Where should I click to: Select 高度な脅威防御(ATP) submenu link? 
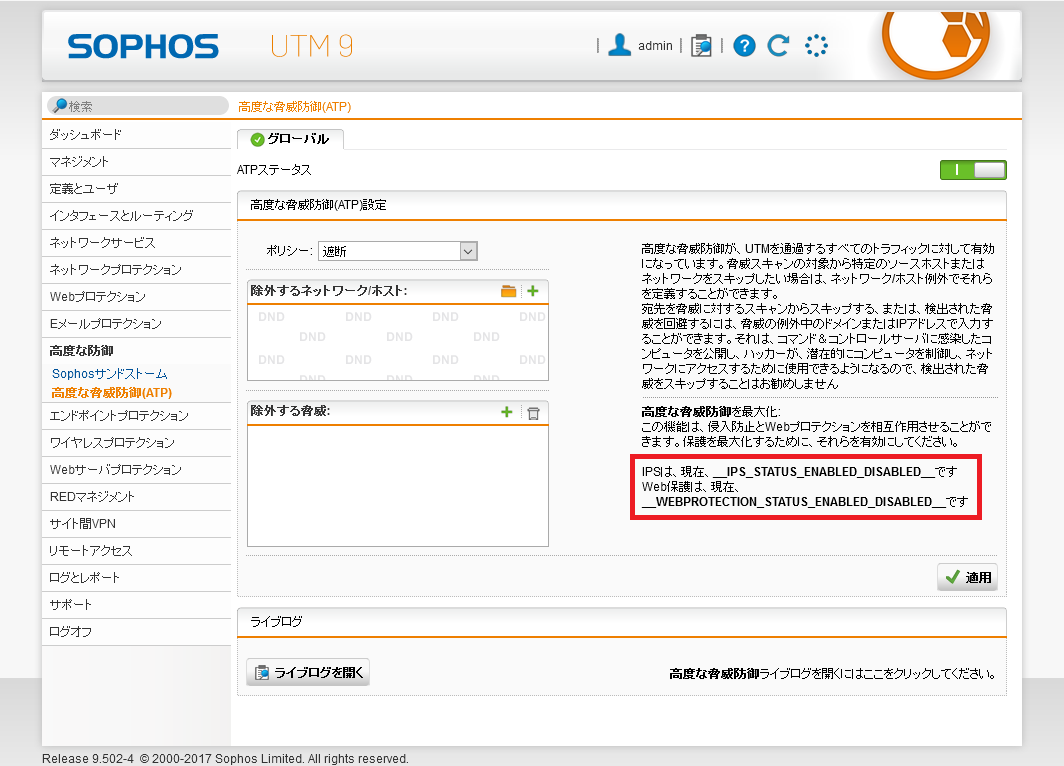pos(112,393)
